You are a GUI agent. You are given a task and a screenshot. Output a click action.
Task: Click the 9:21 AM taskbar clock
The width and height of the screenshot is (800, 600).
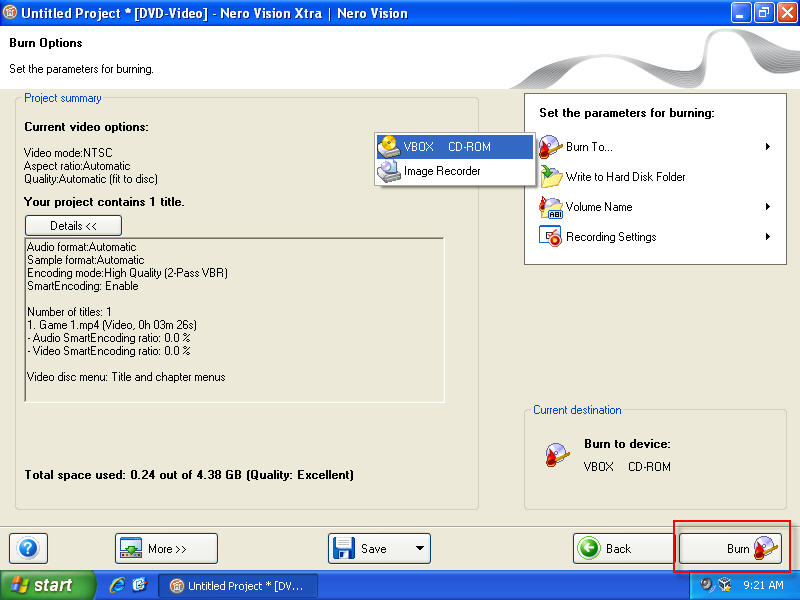[763, 585]
